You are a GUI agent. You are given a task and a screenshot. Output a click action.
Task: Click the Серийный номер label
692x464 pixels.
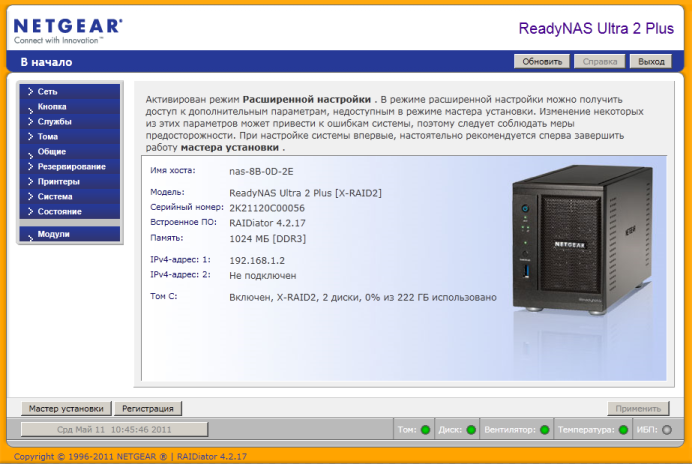point(187,207)
